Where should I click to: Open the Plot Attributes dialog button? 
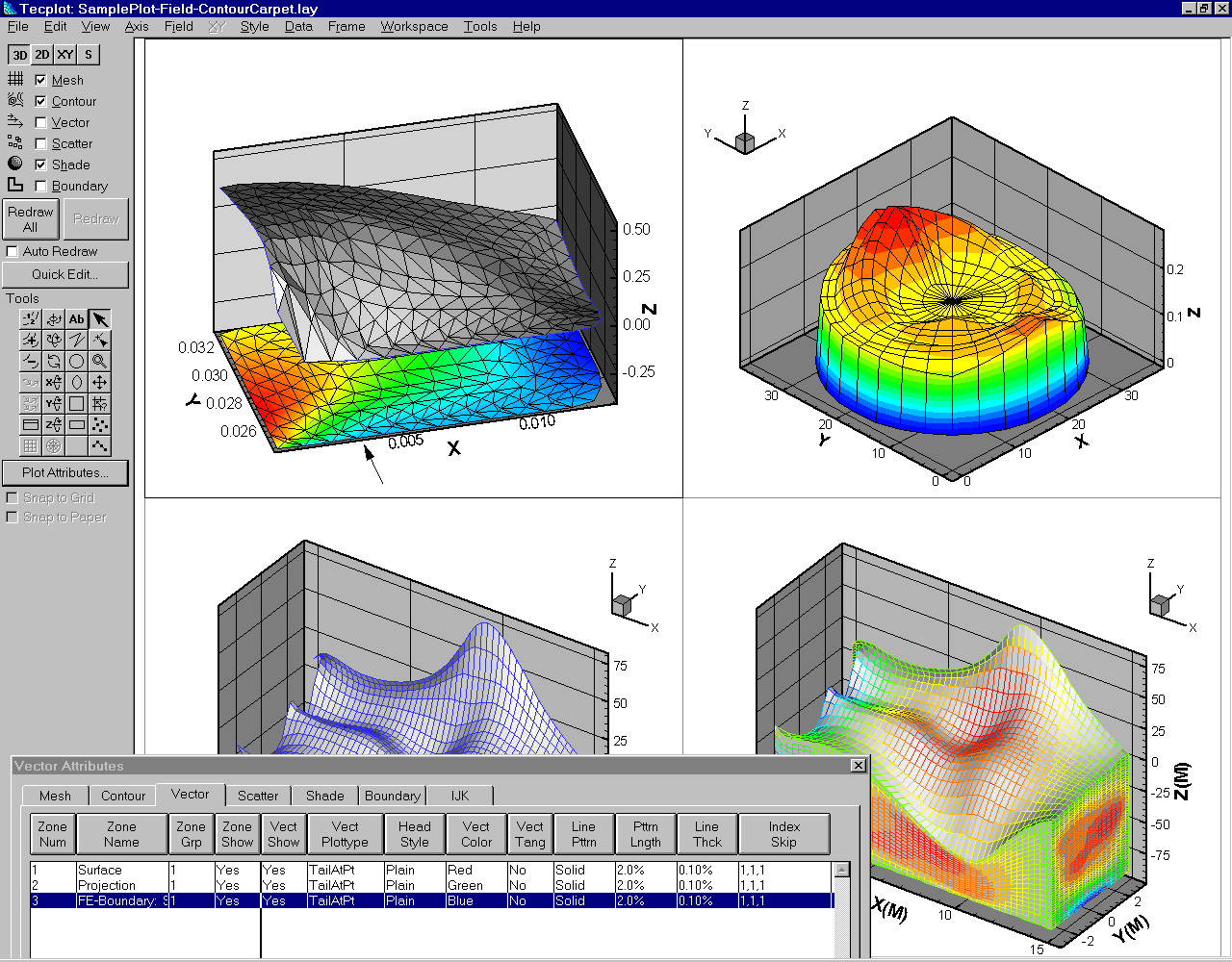point(64,473)
